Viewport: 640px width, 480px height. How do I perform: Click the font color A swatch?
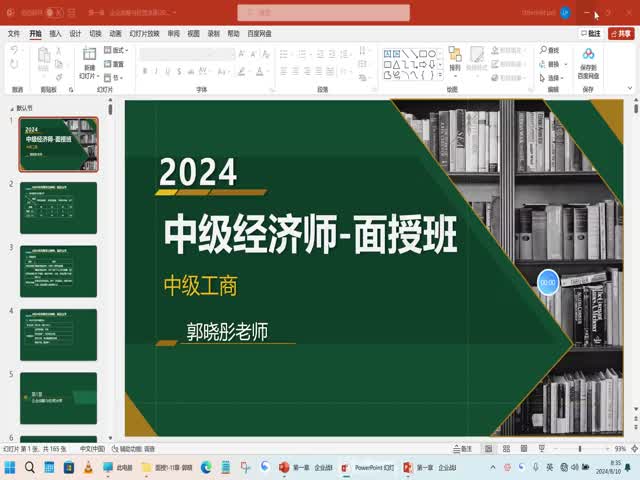click(x=260, y=71)
